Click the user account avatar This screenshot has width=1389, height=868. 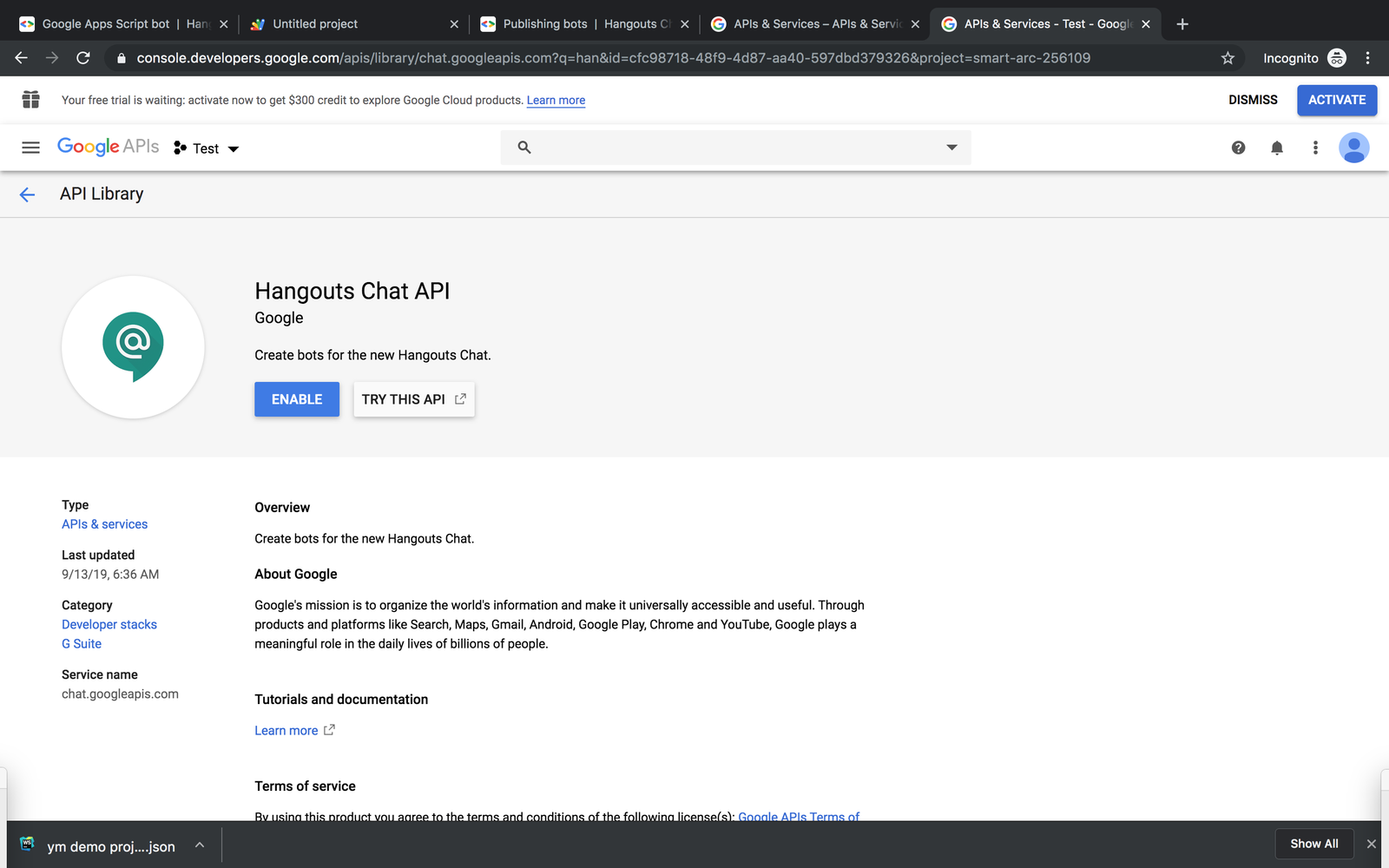[x=1353, y=148]
